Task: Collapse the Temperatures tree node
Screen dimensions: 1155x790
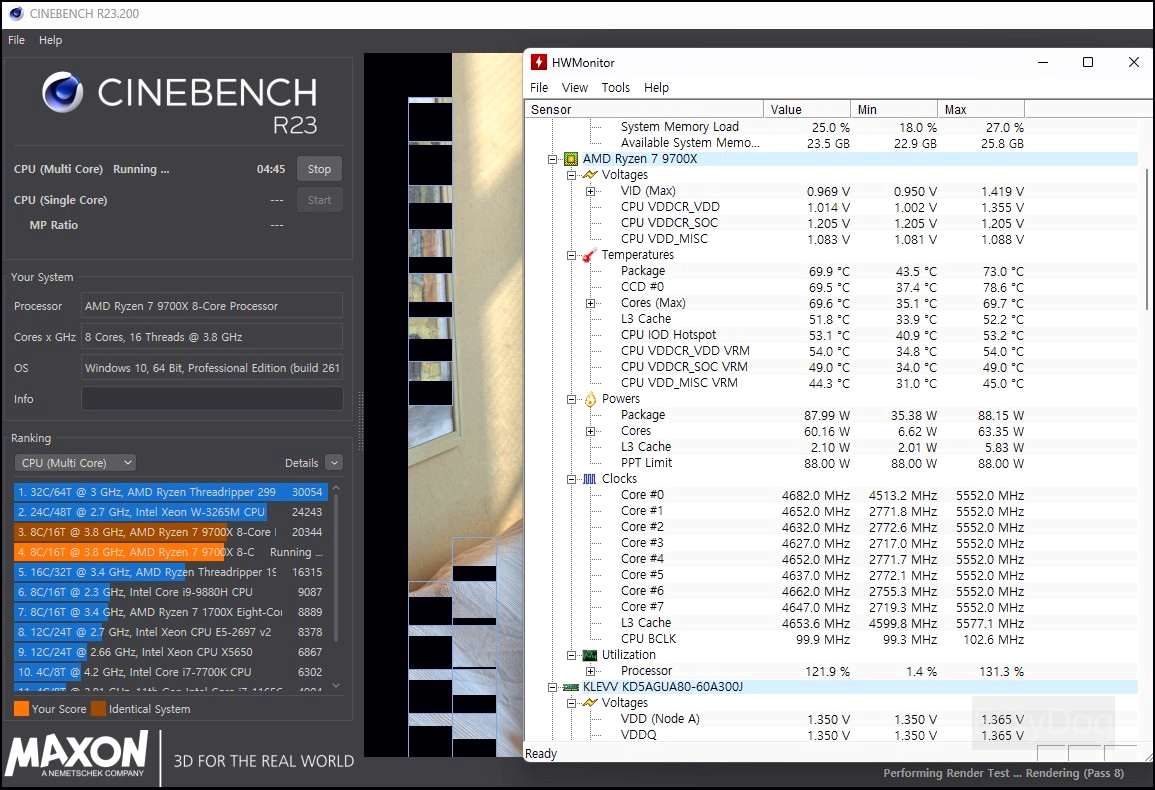Action: (x=571, y=255)
